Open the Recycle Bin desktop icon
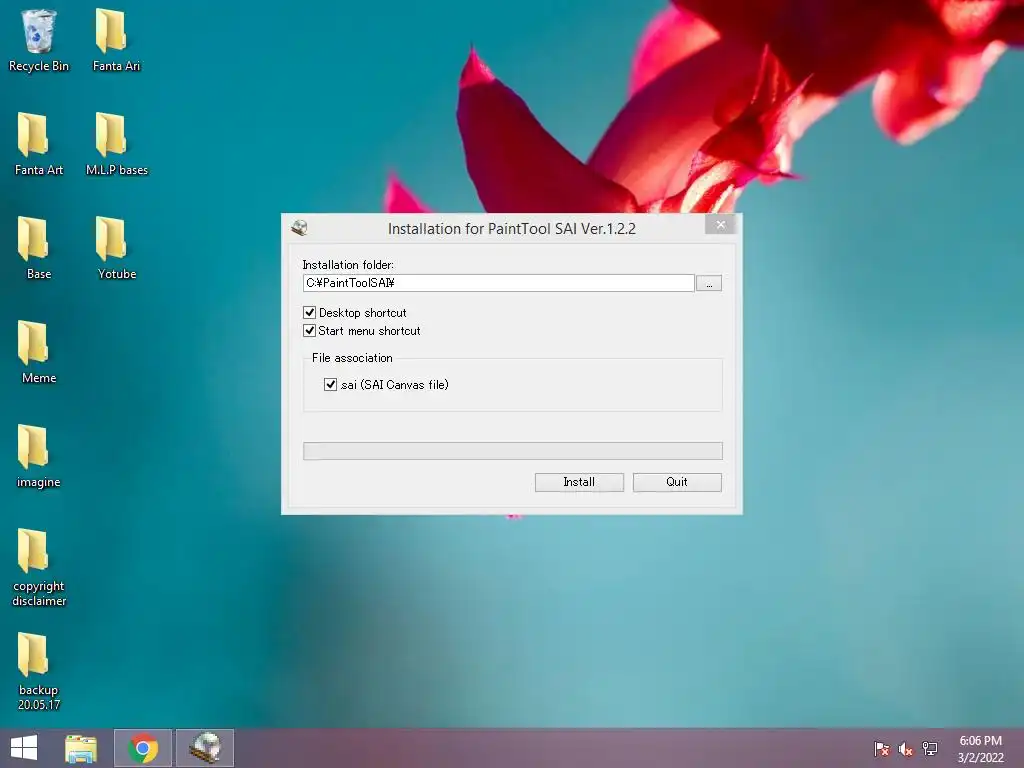Viewport: 1024px width, 768px height. tap(39, 40)
